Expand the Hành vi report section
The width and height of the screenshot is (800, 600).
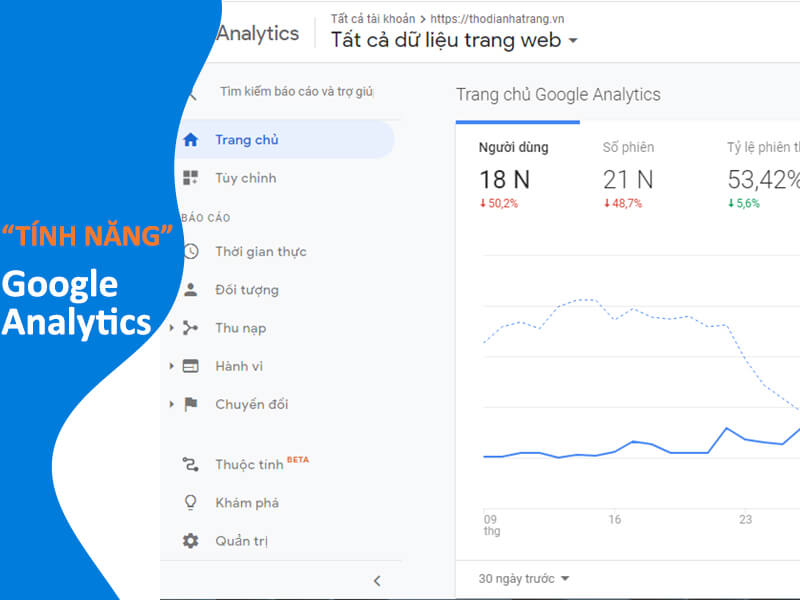[x=172, y=366]
